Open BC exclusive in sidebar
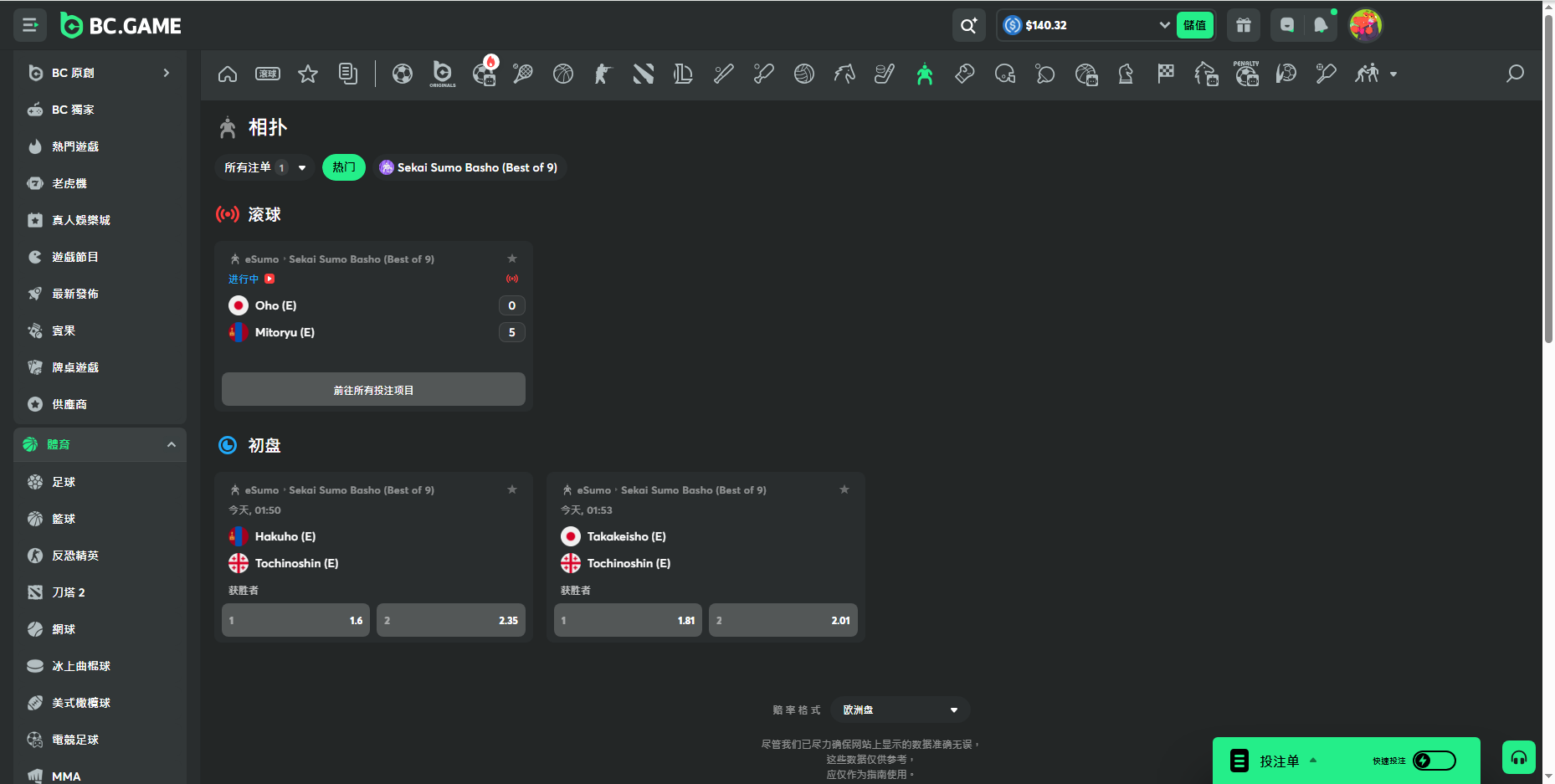 point(100,110)
